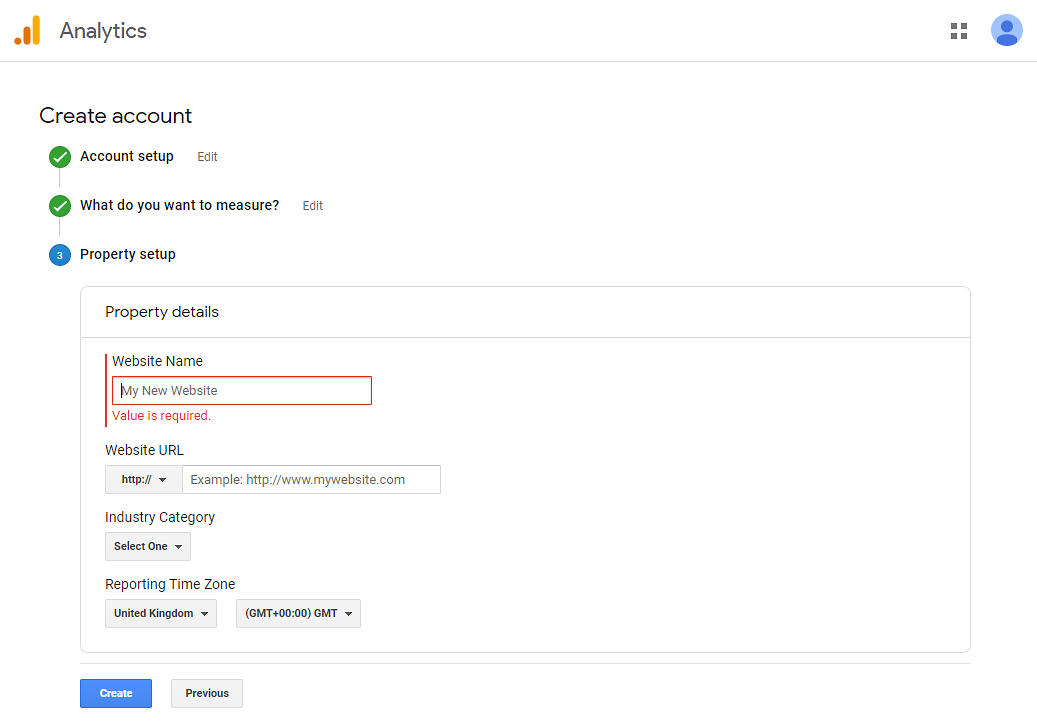Click the blue step 3 circle

click(60, 255)
